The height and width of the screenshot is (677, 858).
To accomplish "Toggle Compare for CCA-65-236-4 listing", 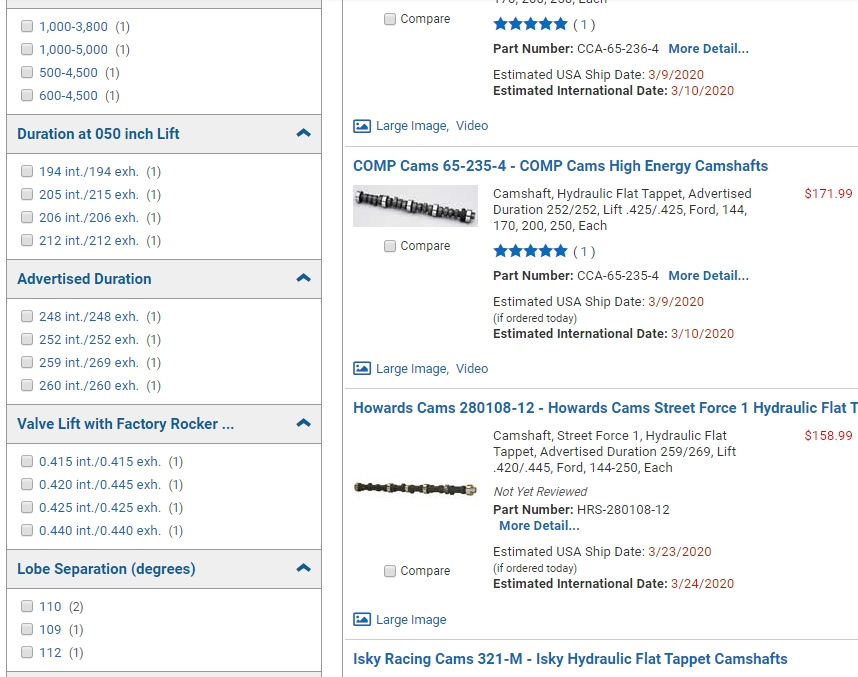I will [x=390, y=19].
